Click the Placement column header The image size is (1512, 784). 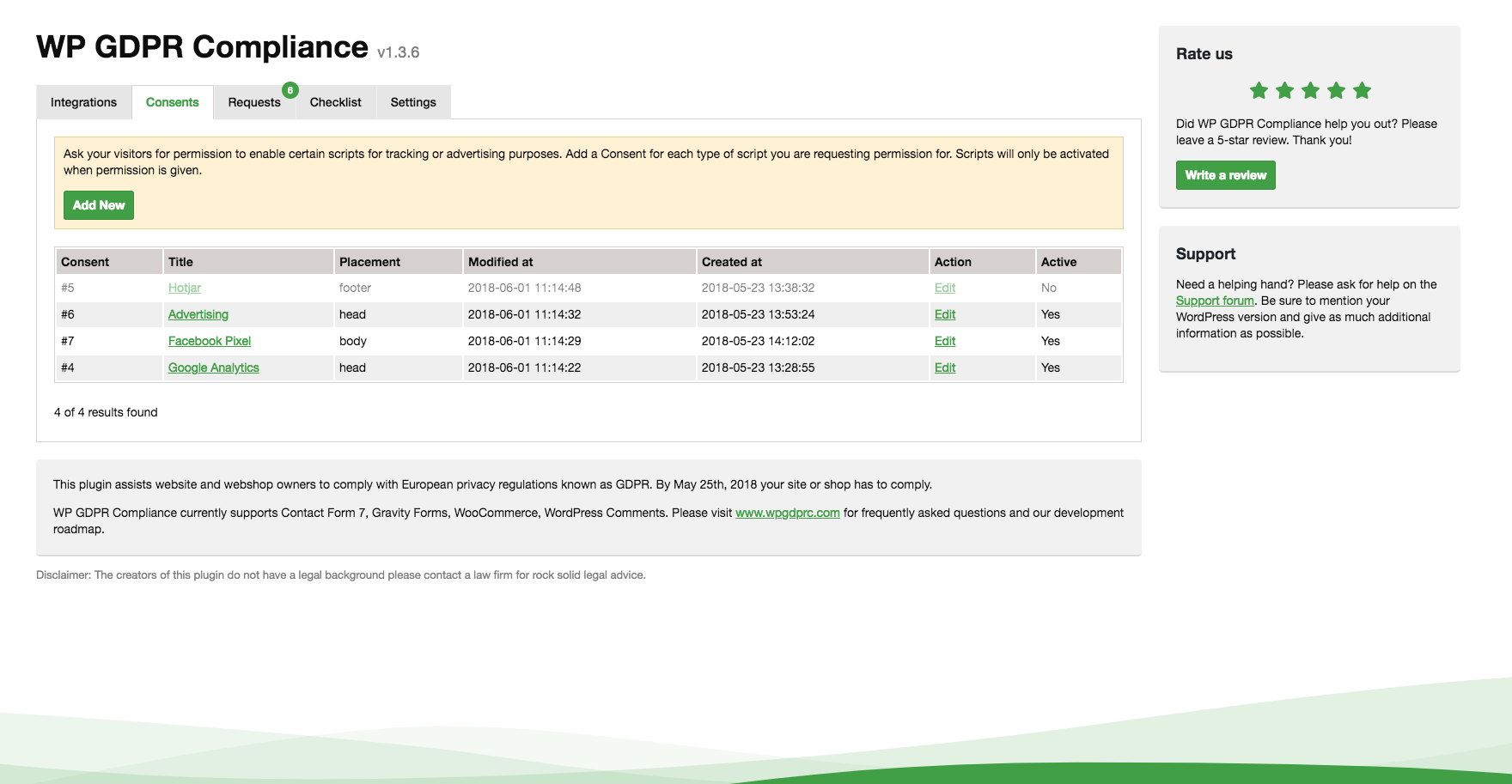398,262
